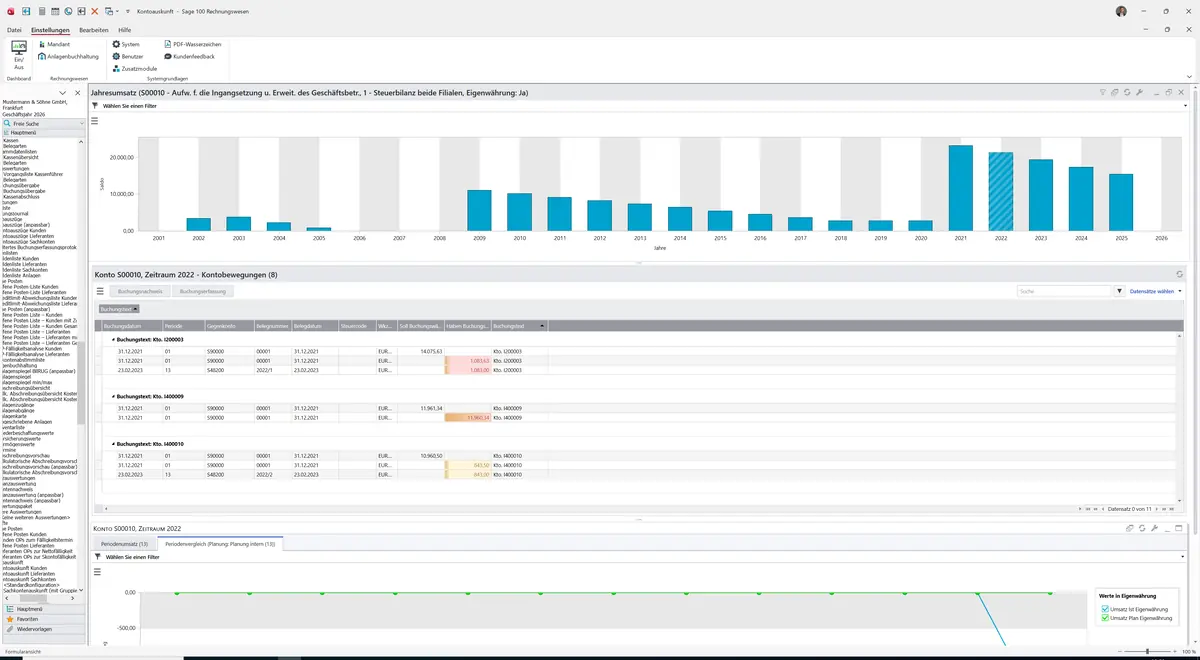Open Datensätze wählen dropdown
The height and width of the screenshot is (660, 1200).
(1155, 291)
